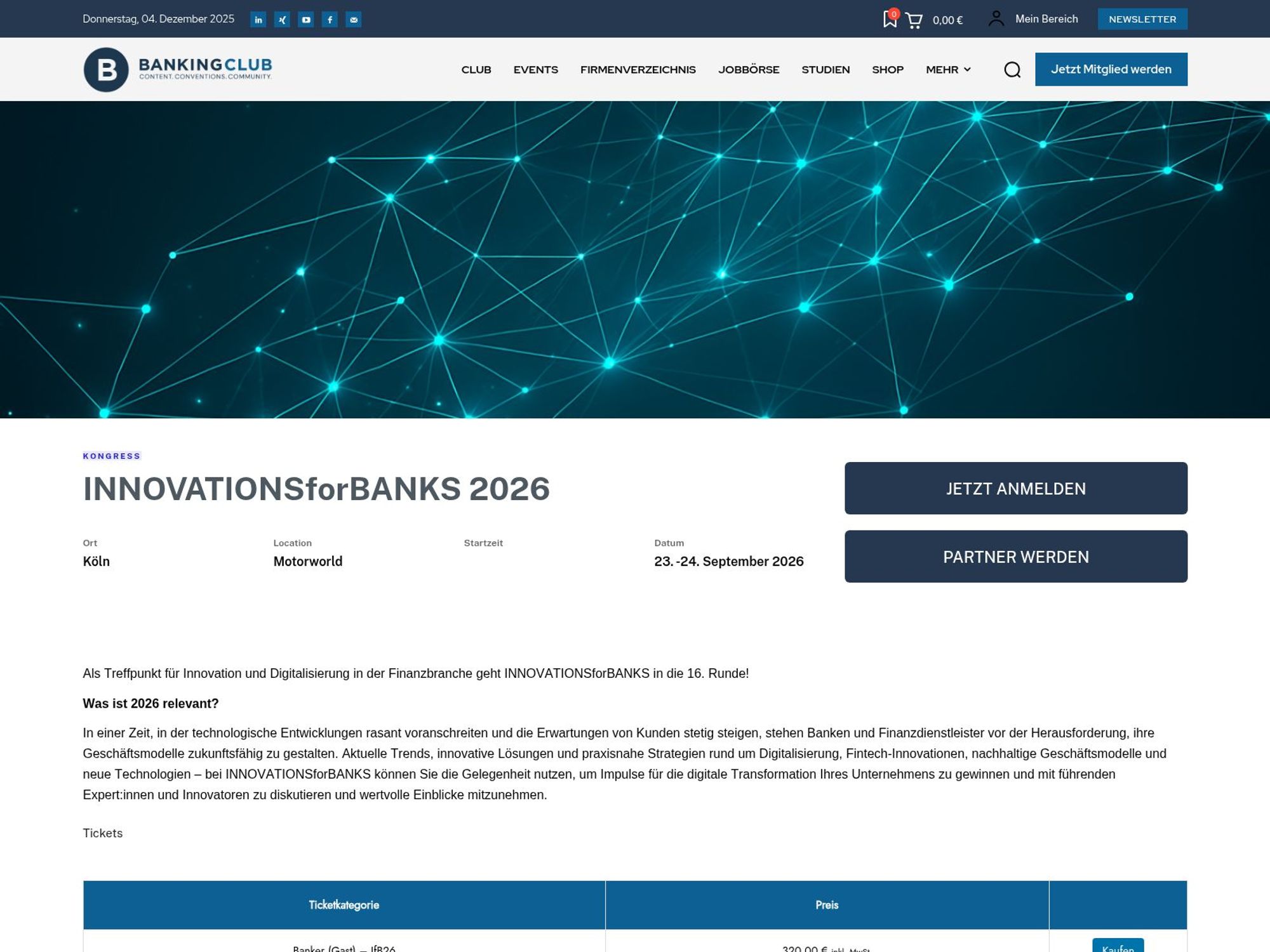Click the KONGRESS category label
This screenshot has width=1270, height=952.
[x=112, y=456]
